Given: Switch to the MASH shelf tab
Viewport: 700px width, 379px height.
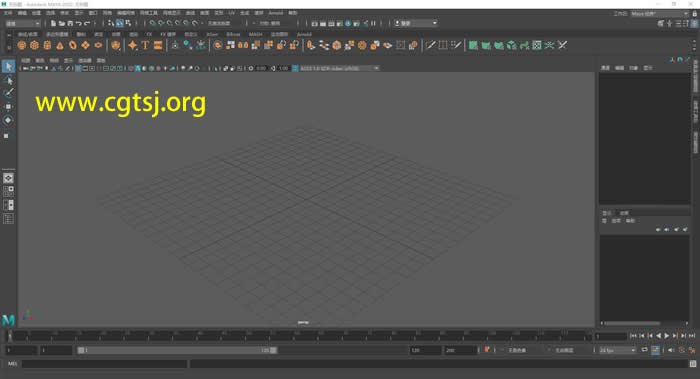Looking at the screenshot, I should pos(255,34).
